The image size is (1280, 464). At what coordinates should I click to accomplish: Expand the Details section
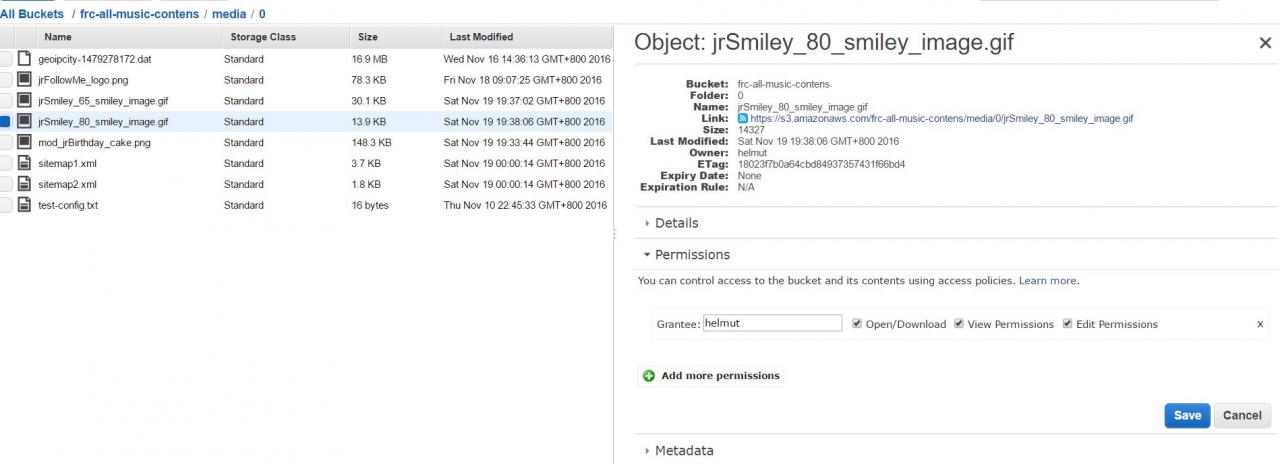point(676,223)
